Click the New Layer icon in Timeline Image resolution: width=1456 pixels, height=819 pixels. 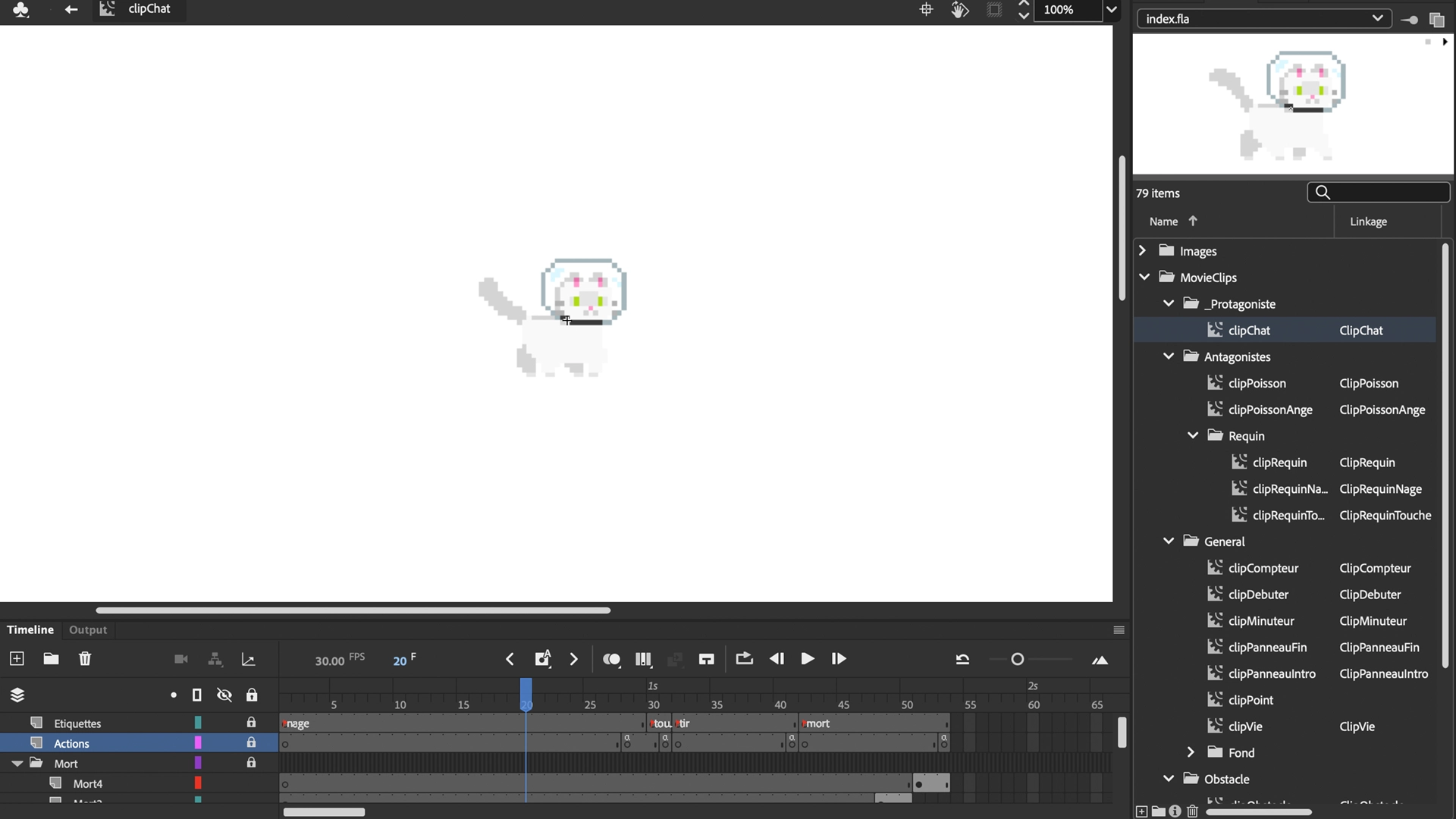point(17,659)
